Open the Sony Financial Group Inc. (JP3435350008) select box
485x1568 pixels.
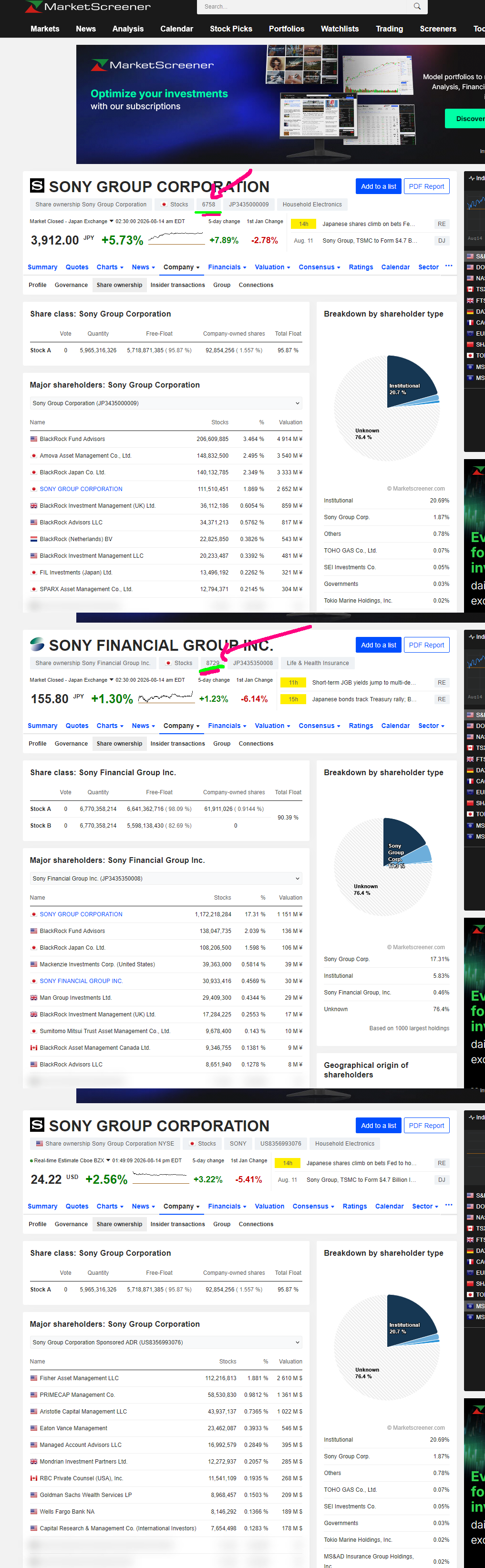point(166,878)
